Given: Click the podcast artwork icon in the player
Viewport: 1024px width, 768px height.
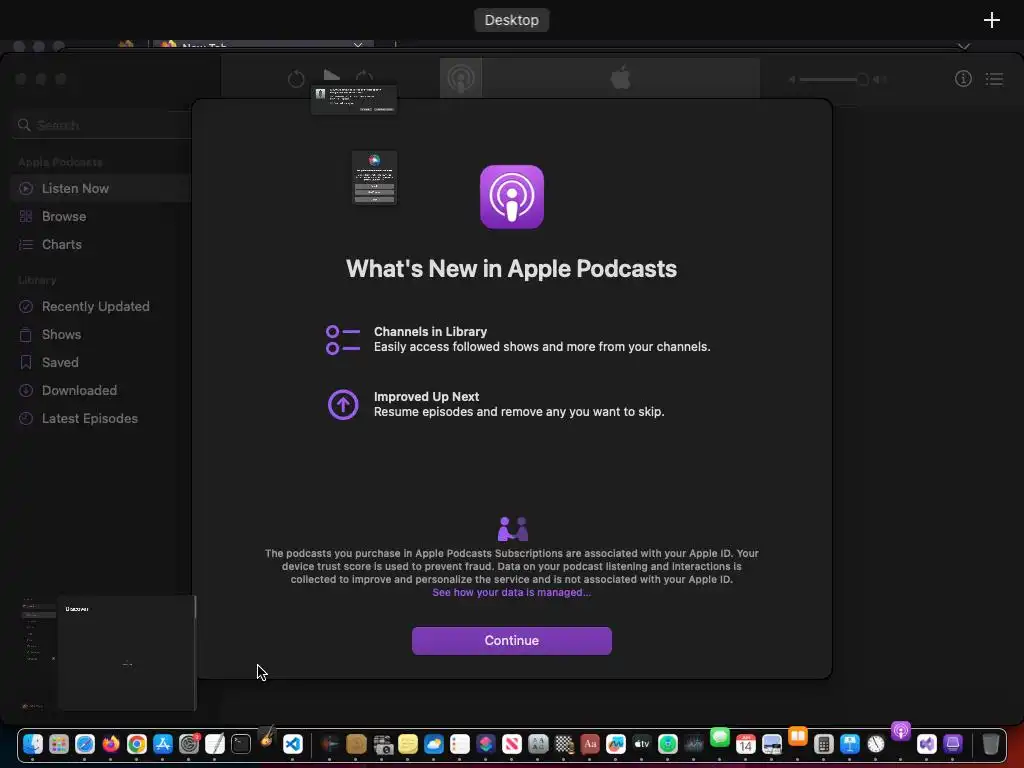Looking at the screenshot, I should pos(460,78).
